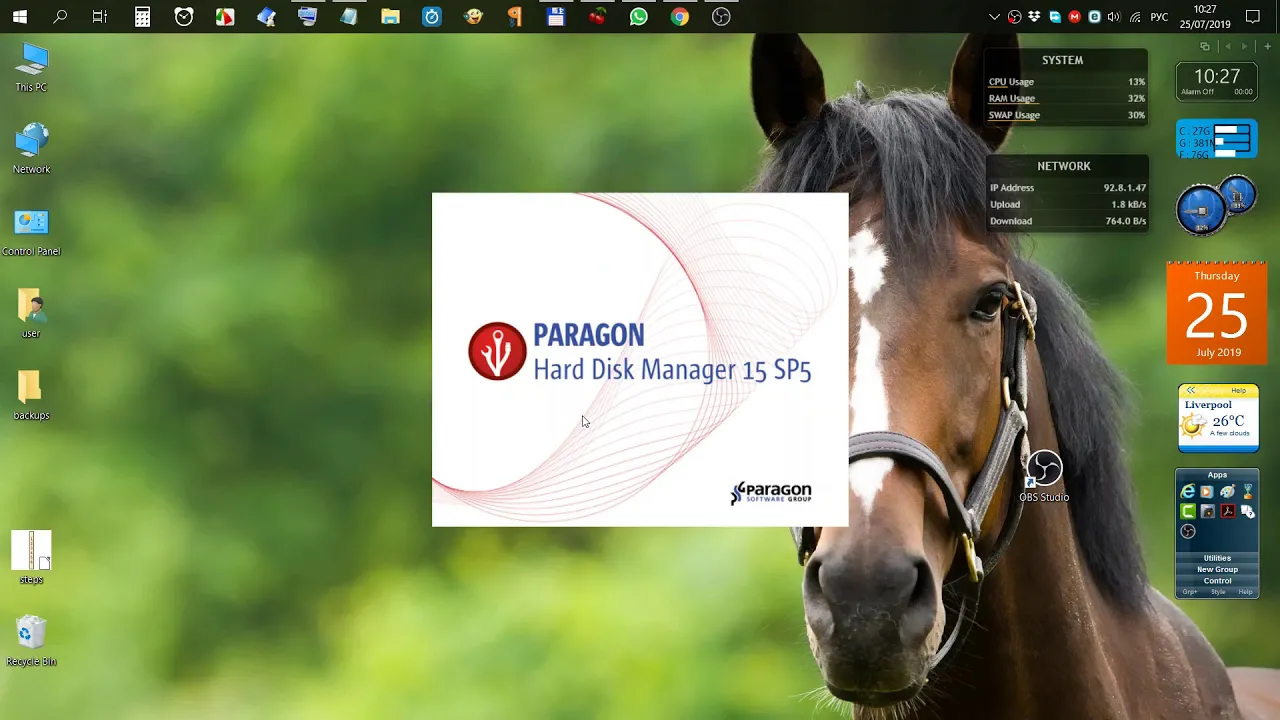Open Paint palette icon in Apps widget
Viewport: 1280px width, 720px height.
click(x=1227, y=491)
